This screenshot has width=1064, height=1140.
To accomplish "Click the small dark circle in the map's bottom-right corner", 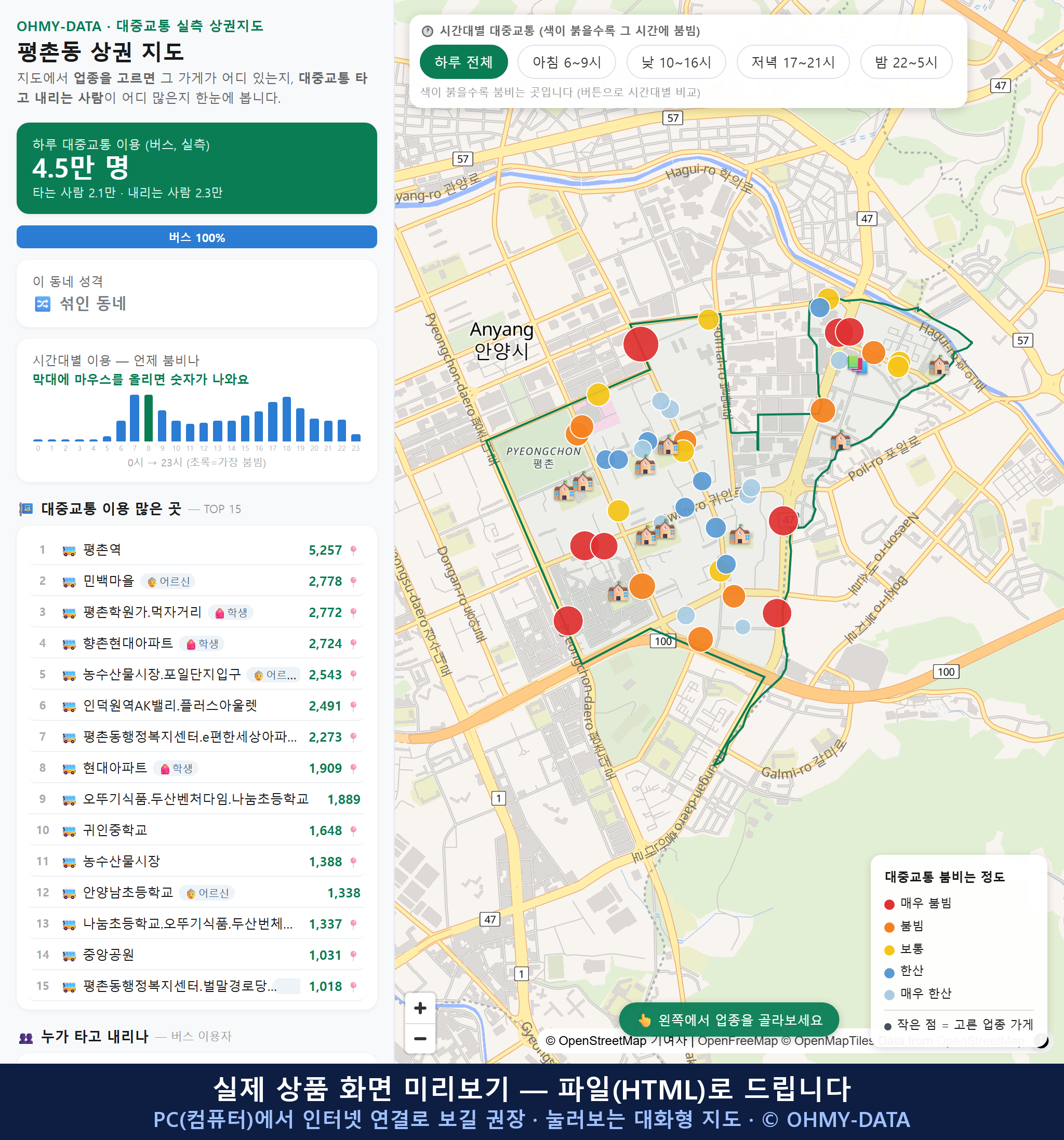I will (x=1041, y=1040).
